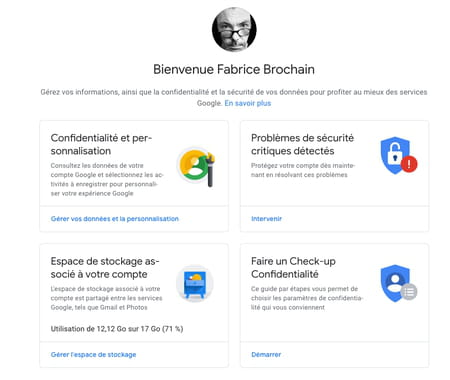Click the security card description text
The width and height of the screenshot is (450, 380).
[x=303, y=170]
